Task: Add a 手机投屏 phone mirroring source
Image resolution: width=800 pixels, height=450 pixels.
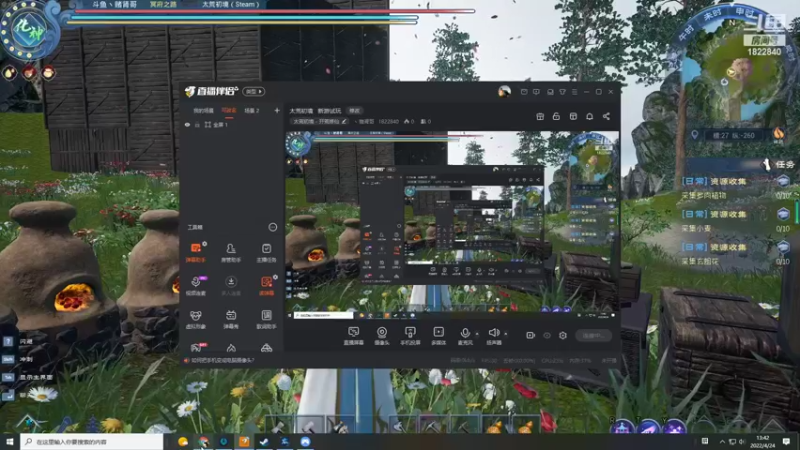Action: pyautogui.click(x=410, y=336)
